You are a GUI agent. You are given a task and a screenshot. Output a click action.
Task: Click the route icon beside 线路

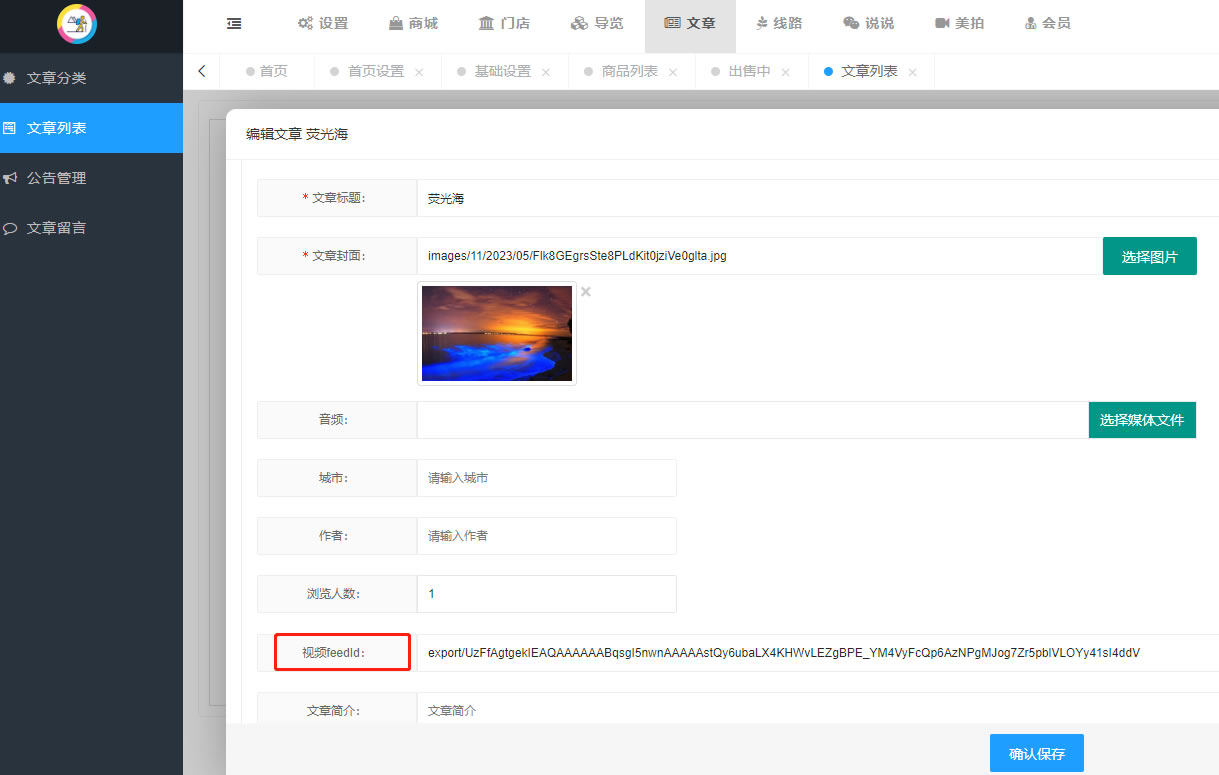click(x=762, y=23)
